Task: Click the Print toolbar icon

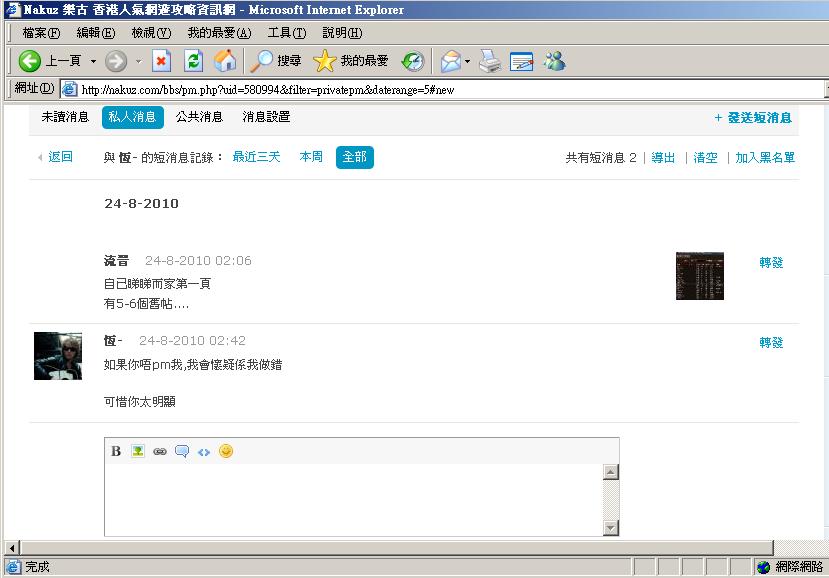Action: tap(489, 61)
